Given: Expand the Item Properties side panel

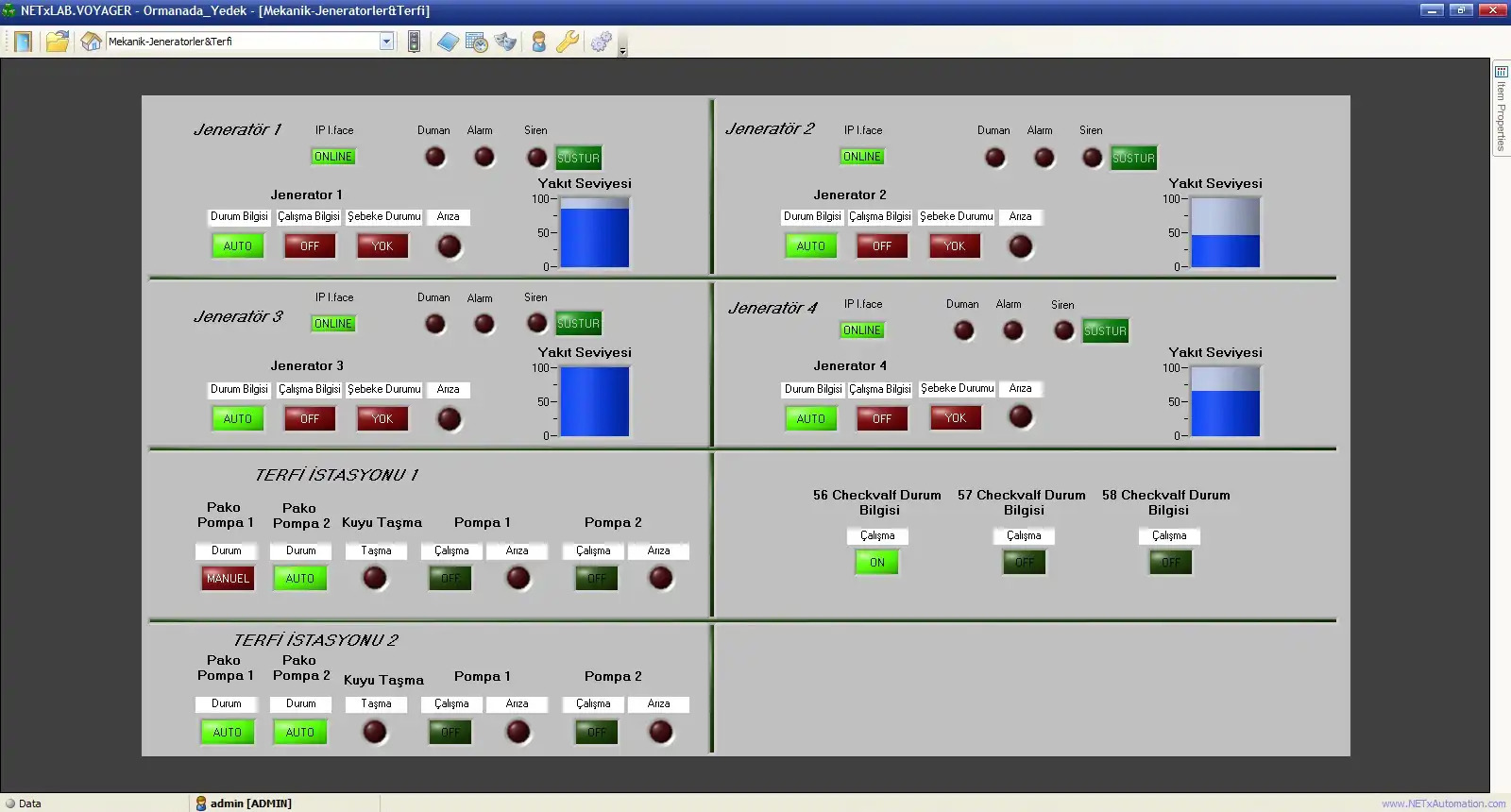Looking at the screenshot, I should (1501, 106).
